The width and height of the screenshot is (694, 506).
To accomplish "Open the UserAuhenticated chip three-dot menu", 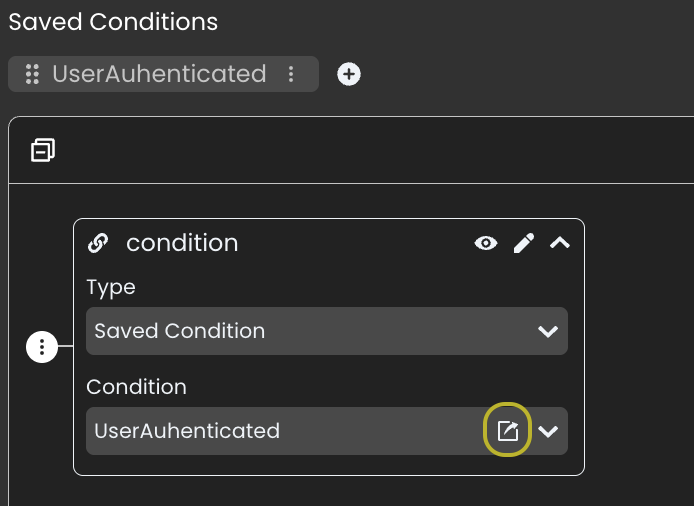I will pyautogui.click(x=291, y=74).
